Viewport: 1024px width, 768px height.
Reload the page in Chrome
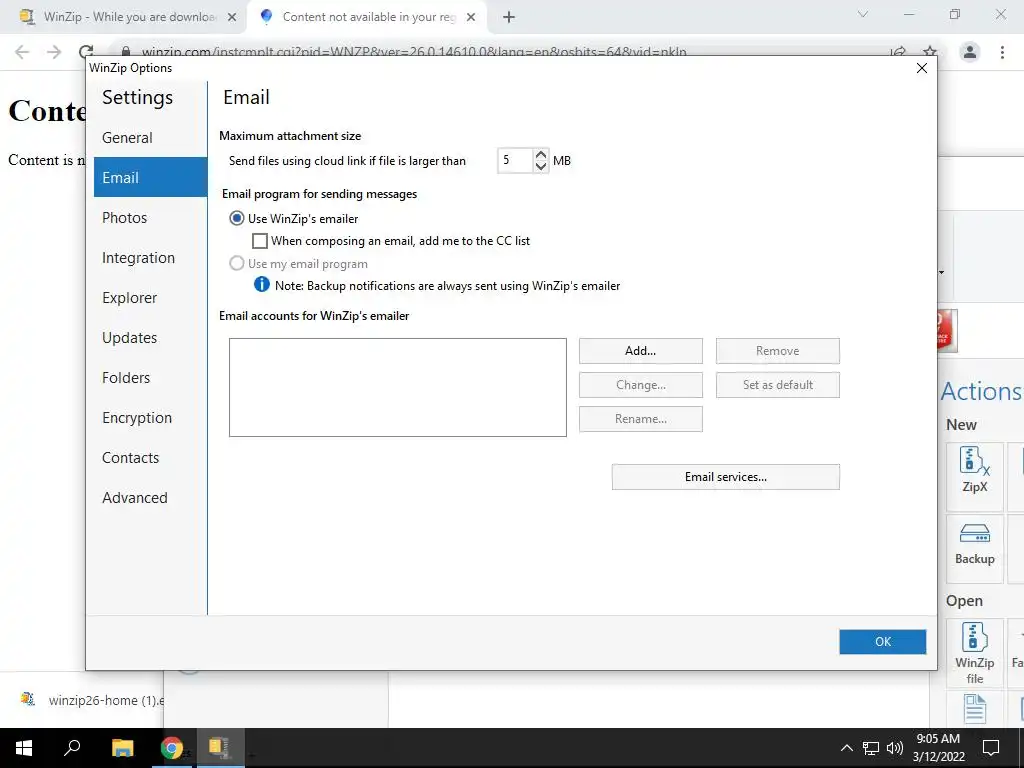(x=86, y=52)
